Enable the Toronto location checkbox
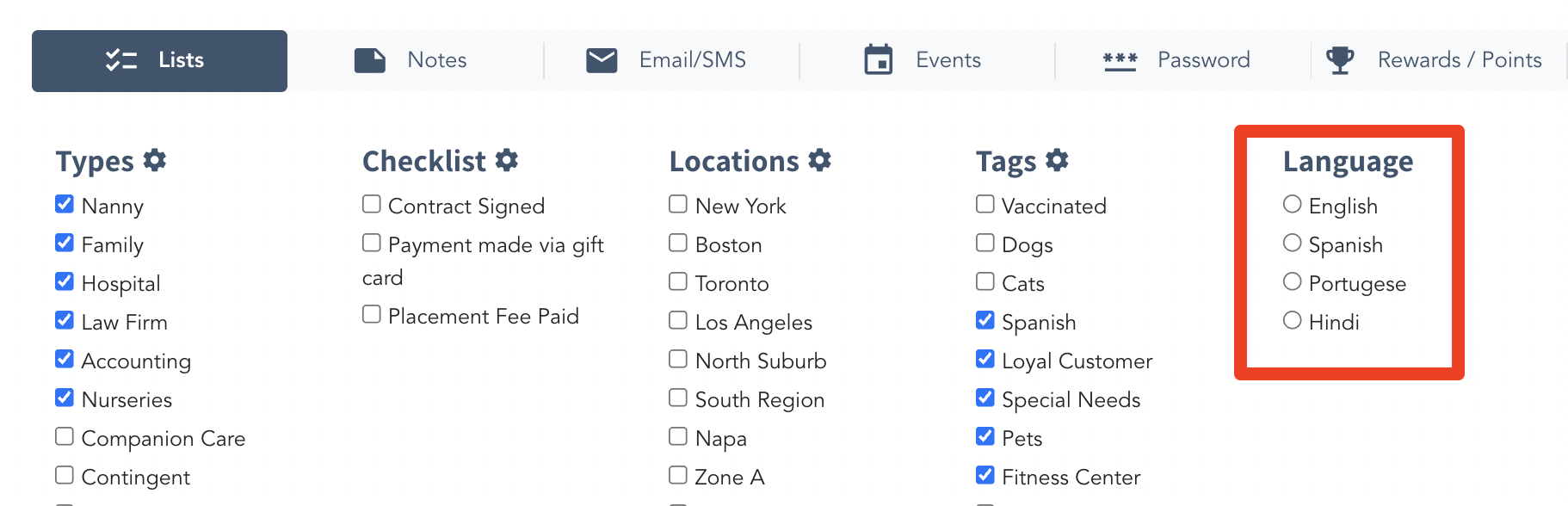The image size is (1568, 506). pyautogui.click(x=678, y=281)
